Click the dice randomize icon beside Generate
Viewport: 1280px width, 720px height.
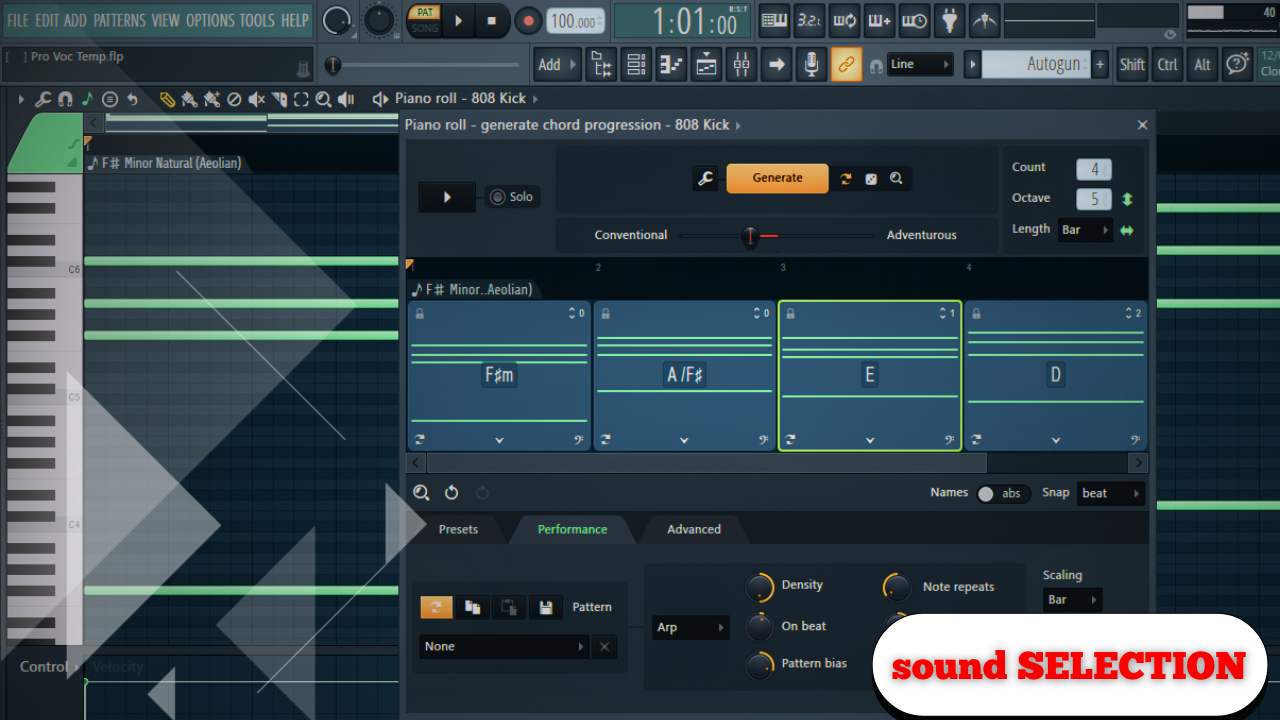(x=871, y=179)
